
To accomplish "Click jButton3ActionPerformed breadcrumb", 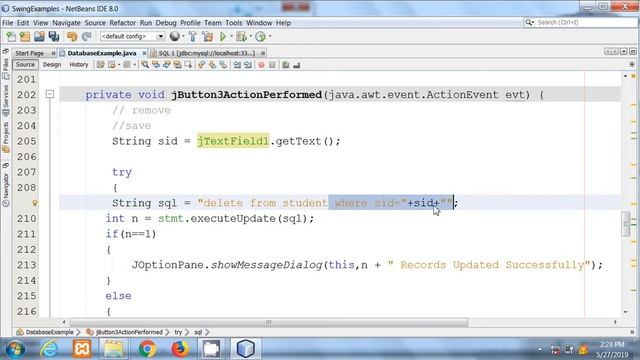I will pos(129,332).
